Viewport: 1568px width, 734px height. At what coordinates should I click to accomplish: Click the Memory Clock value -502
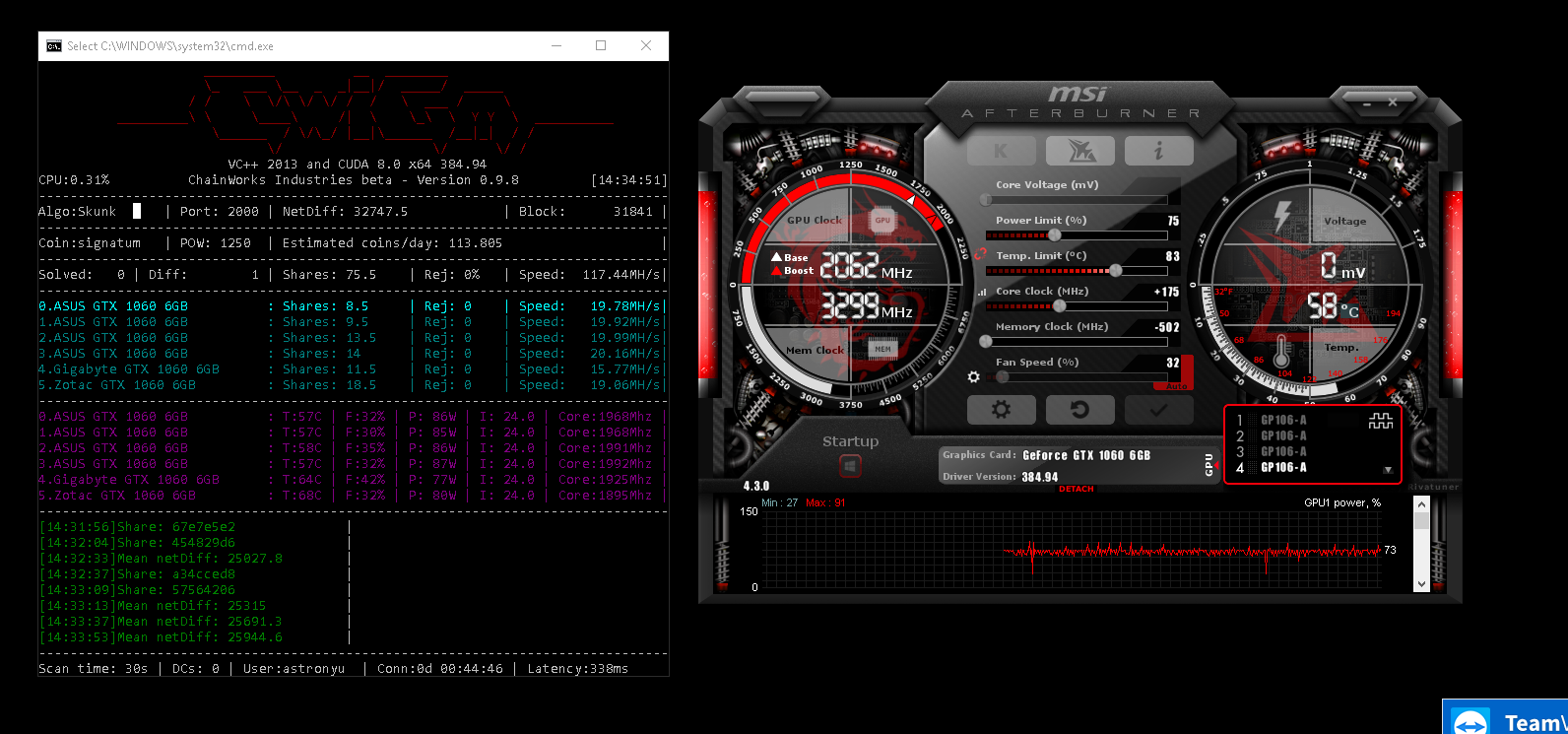(1167, 327)
